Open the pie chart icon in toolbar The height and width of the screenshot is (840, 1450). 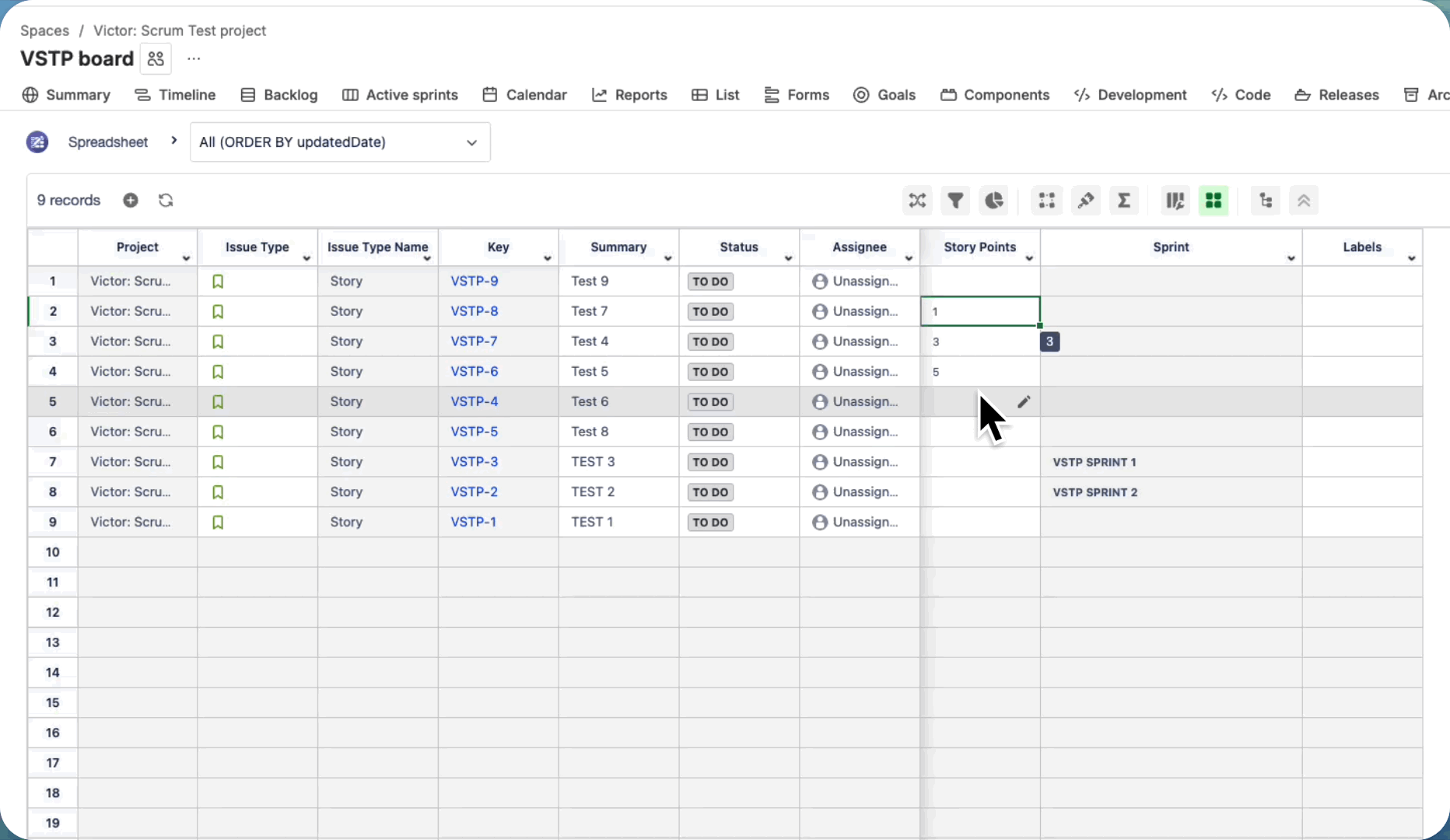coord(993,201)
